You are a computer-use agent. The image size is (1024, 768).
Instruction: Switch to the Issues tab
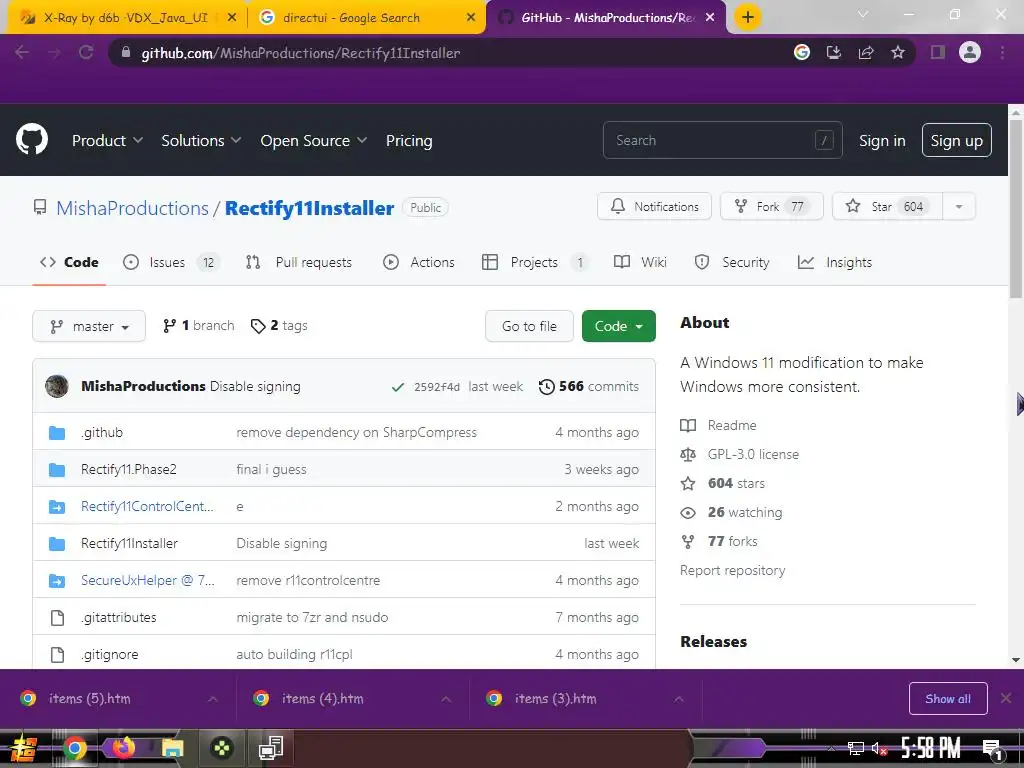pos(172,262)
